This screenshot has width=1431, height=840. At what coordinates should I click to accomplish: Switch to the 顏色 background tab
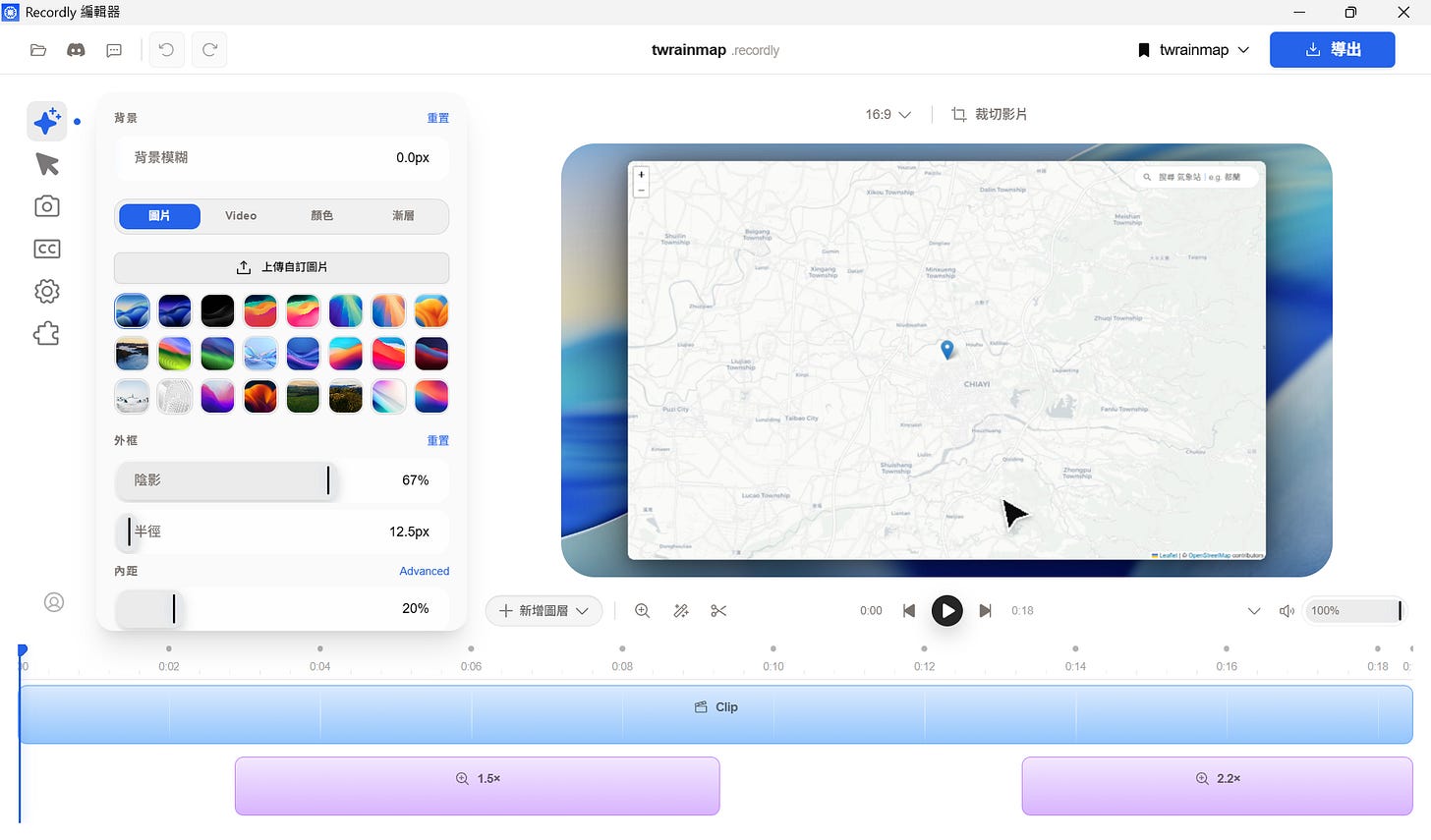tap(321, 216)
